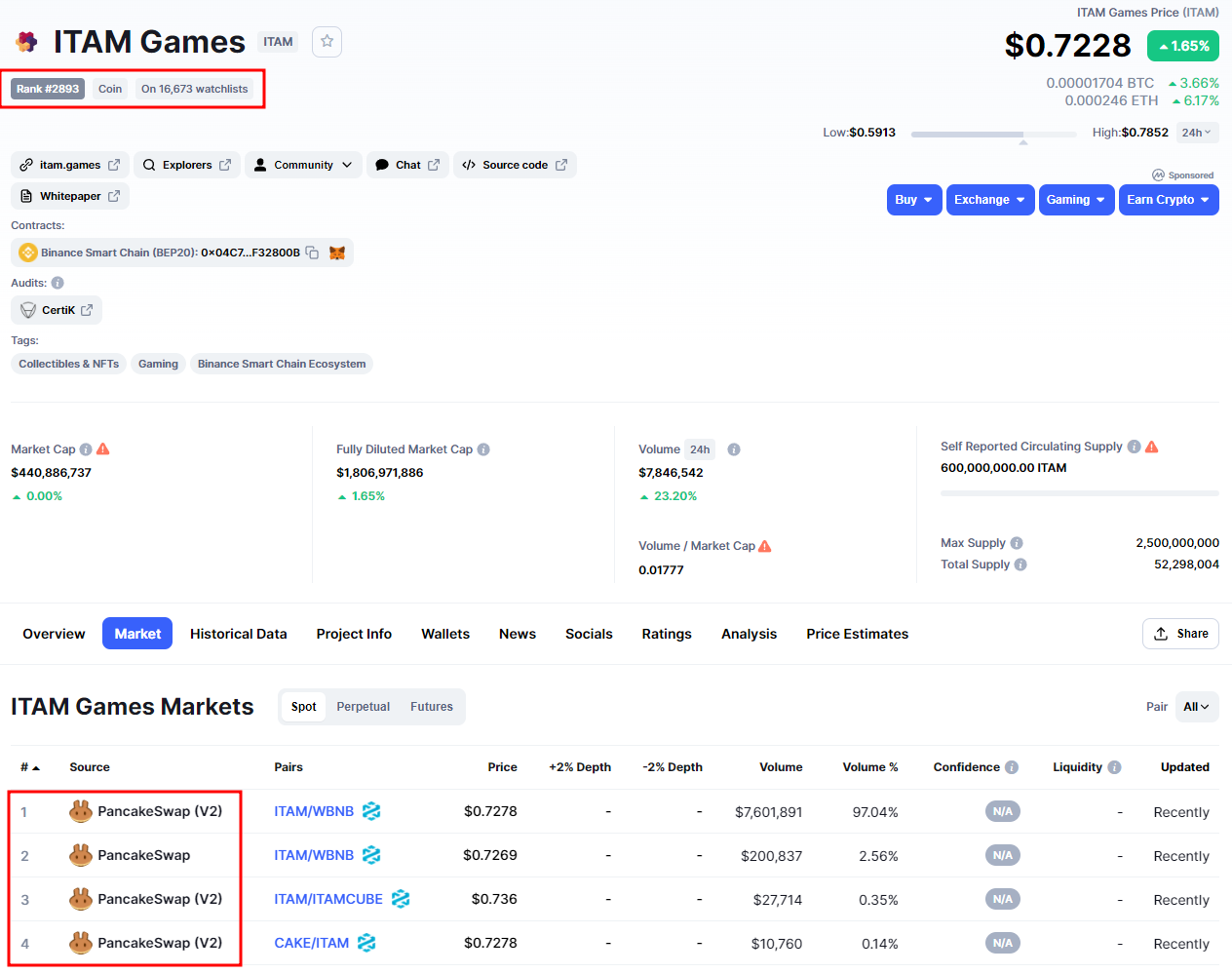Change the Volume 24h period selector
This screenshot has width=1232, height=974.
[700, 449]
